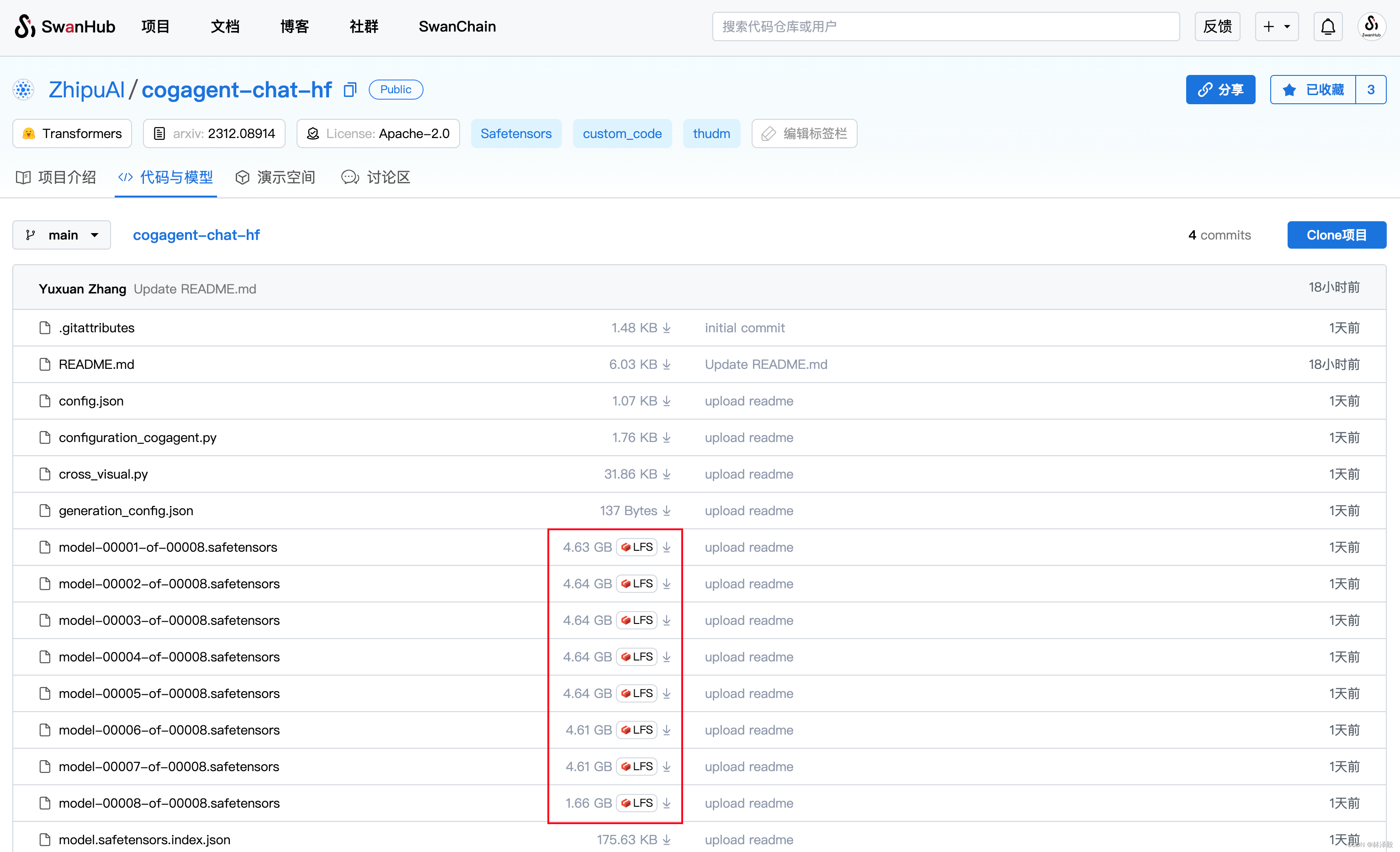Download cross_visual.py via arrow icon

pyautogui.click(x=667, y=474)
